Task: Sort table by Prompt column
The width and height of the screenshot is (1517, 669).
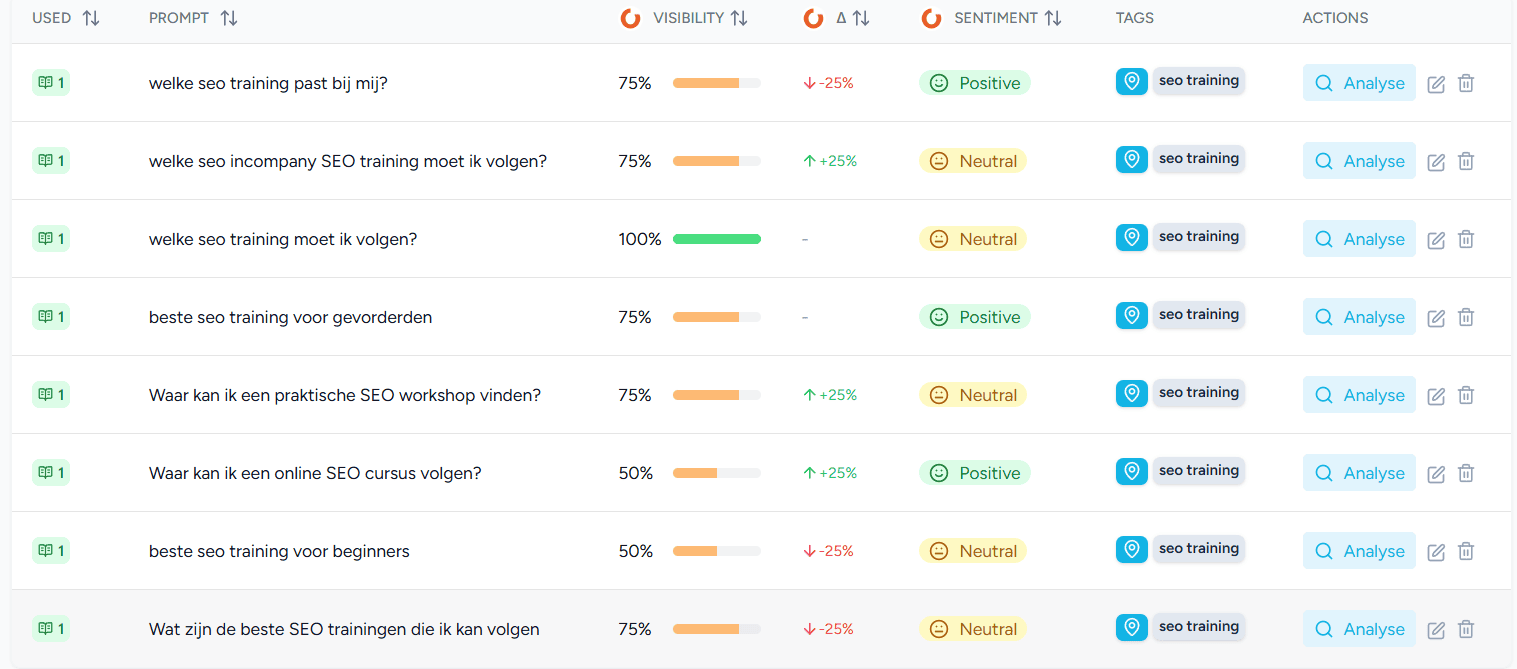Action: 229,18
